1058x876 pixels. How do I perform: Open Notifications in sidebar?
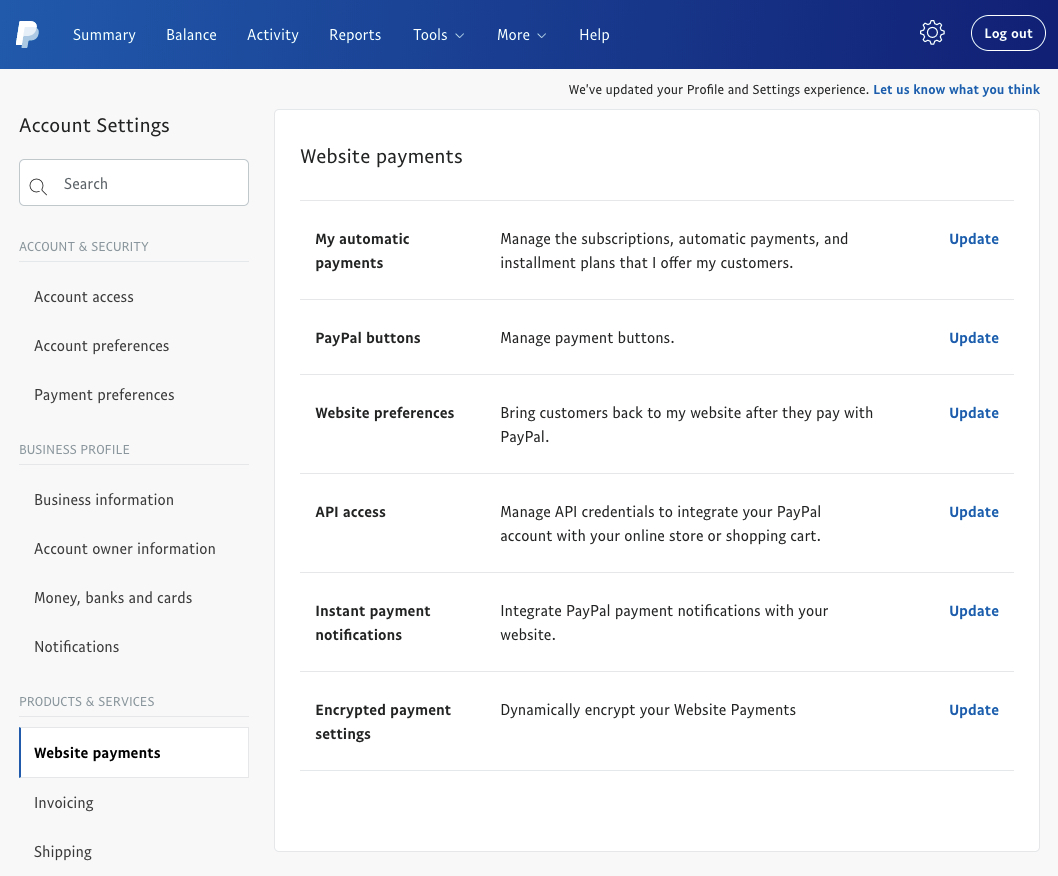[x=77, y=647]
